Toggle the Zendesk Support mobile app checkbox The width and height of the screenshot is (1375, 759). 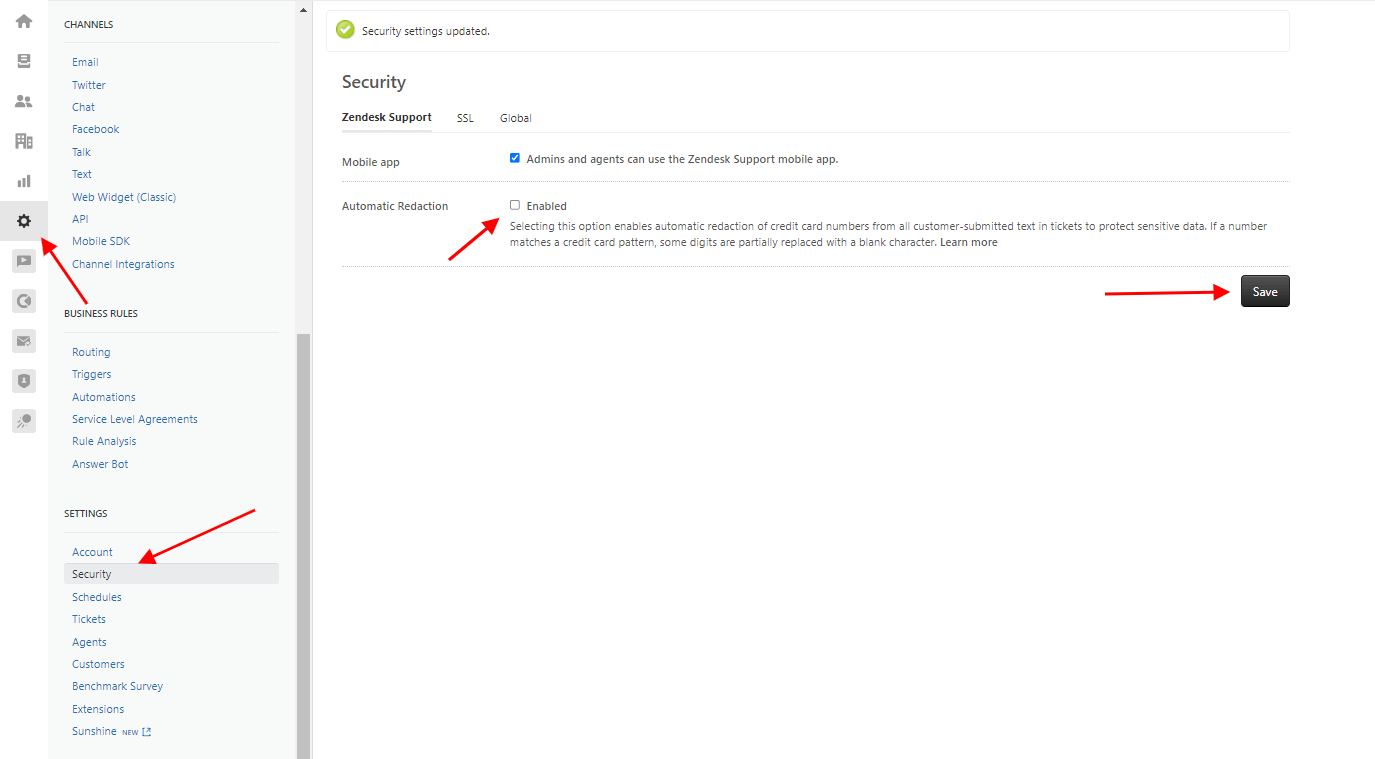[515, 158]
